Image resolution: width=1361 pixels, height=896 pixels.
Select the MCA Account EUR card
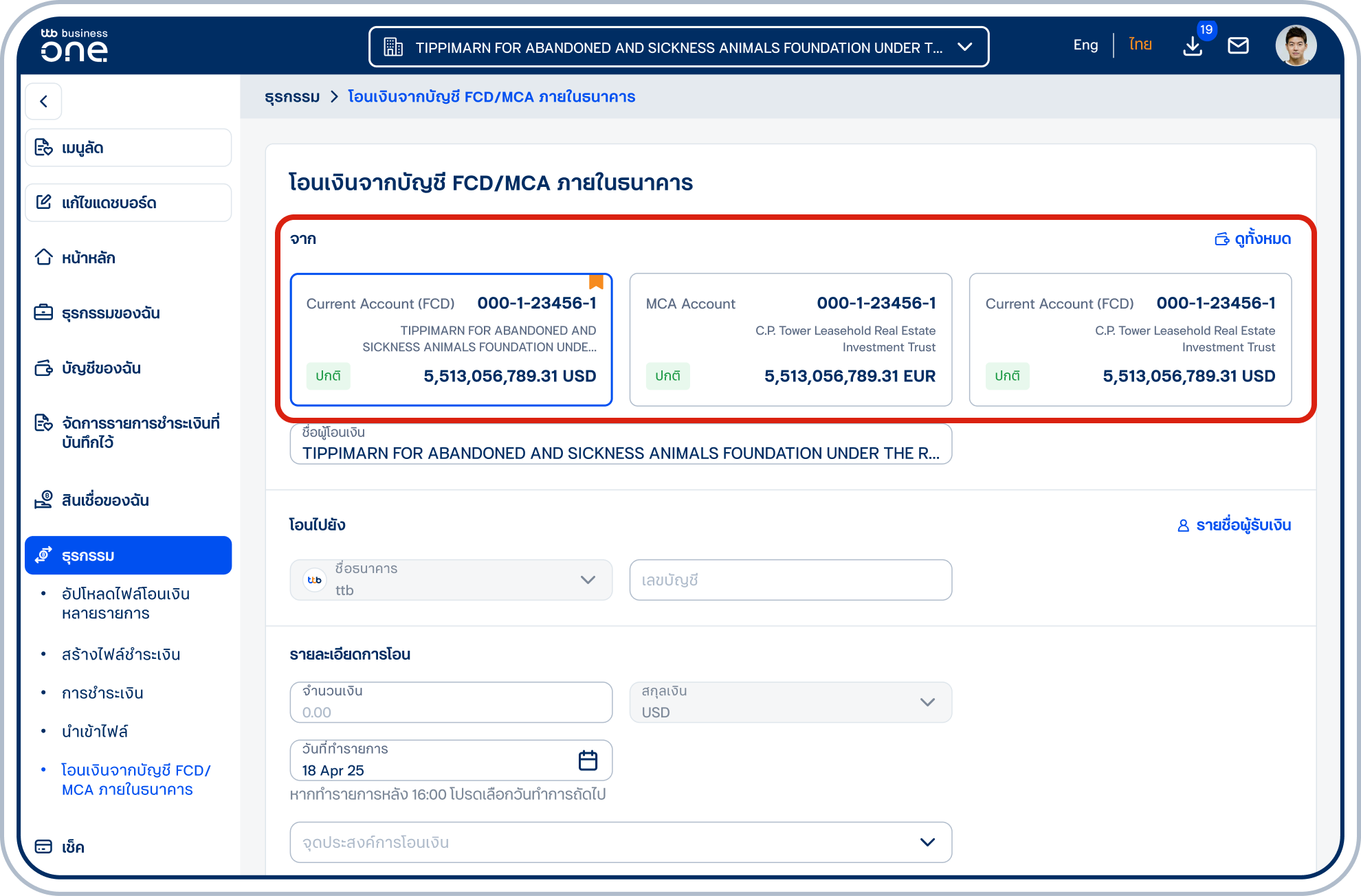point(790,339)
